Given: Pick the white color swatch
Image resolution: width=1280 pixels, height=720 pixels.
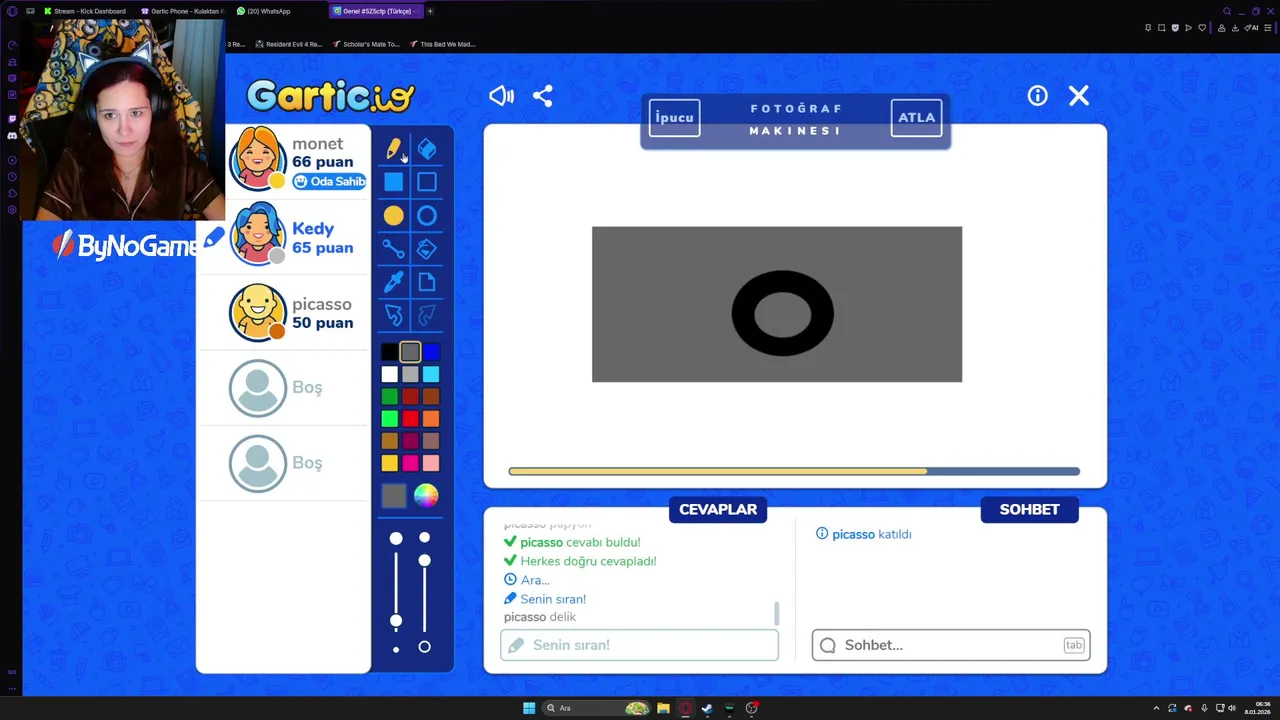Looking at the screenshot, I should point(389,374).
